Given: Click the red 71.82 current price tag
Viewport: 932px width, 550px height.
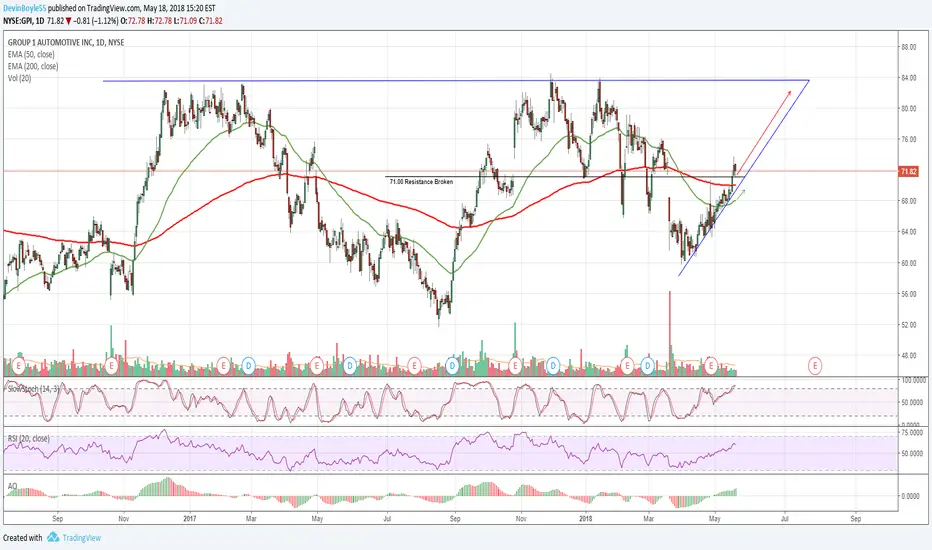Looking at the screenshot, I should (908, 171).
